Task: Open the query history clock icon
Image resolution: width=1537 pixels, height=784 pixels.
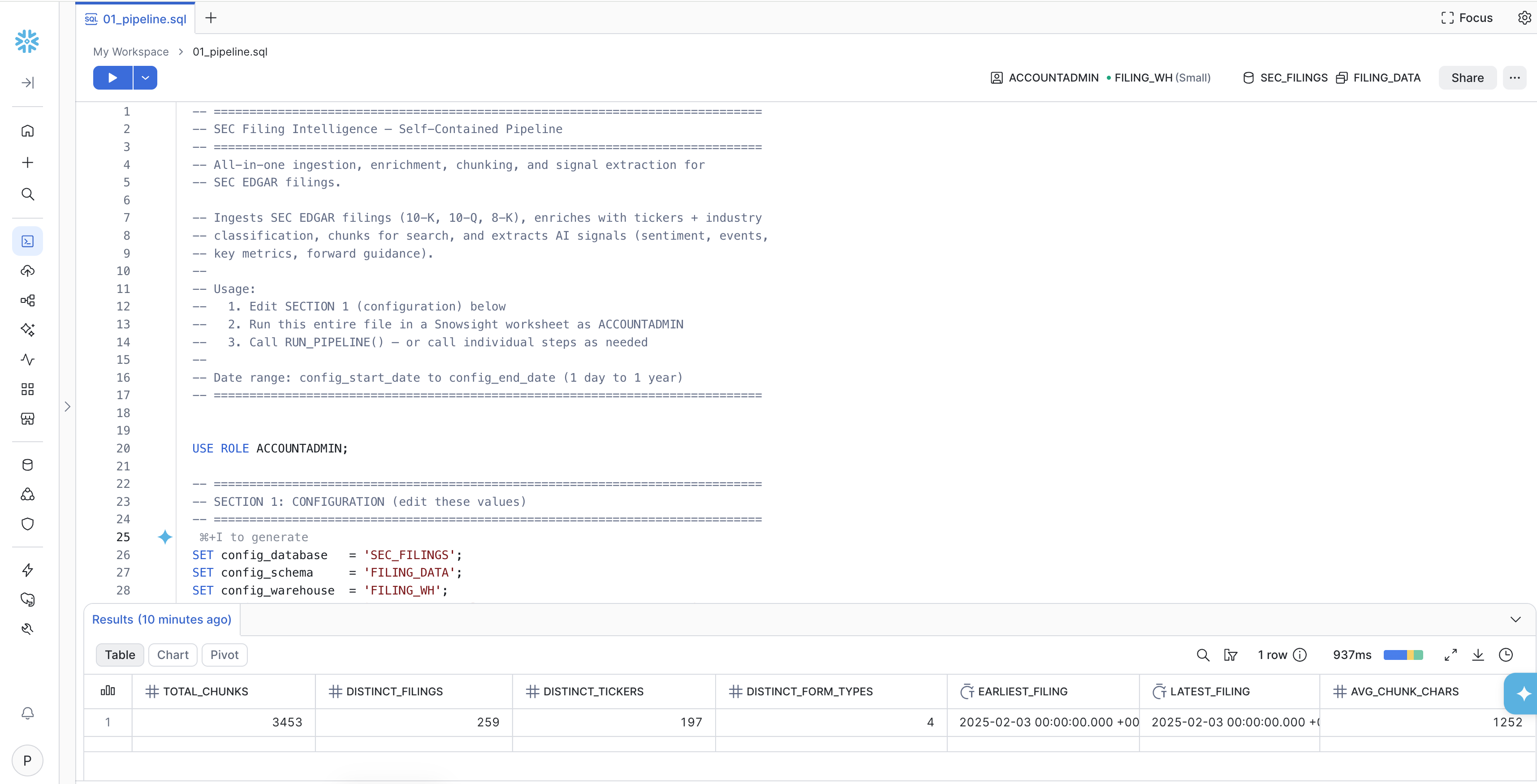Action: (x=1506, y=655)
